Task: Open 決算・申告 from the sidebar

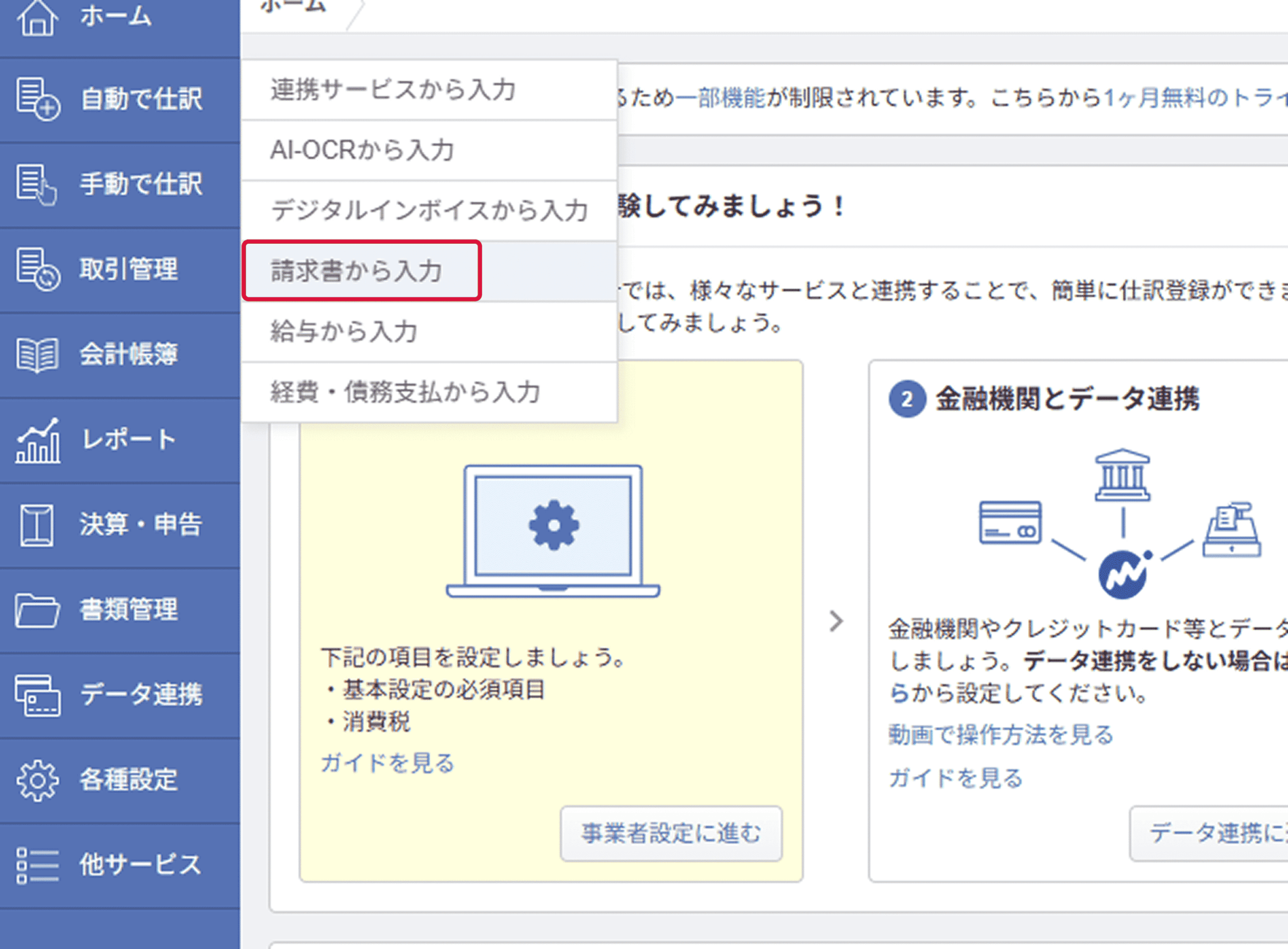Action: pos(36,525)
